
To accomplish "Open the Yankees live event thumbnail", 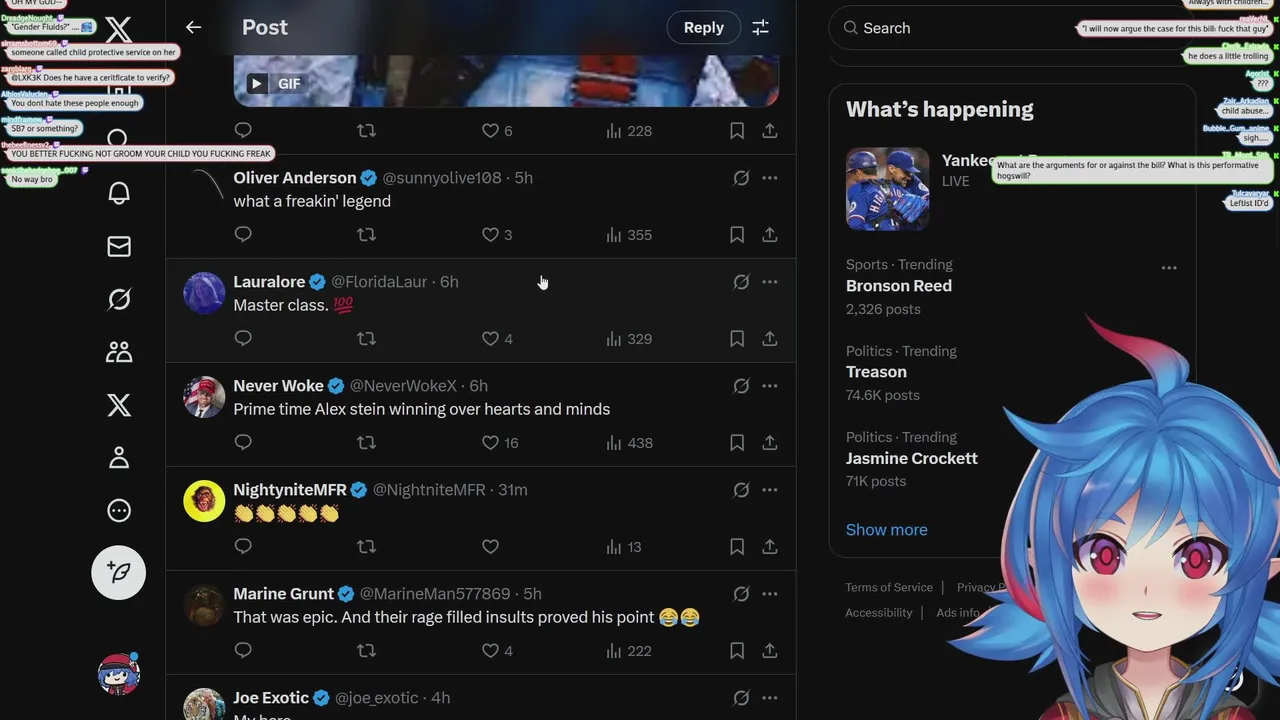I will tap(888, 189).
